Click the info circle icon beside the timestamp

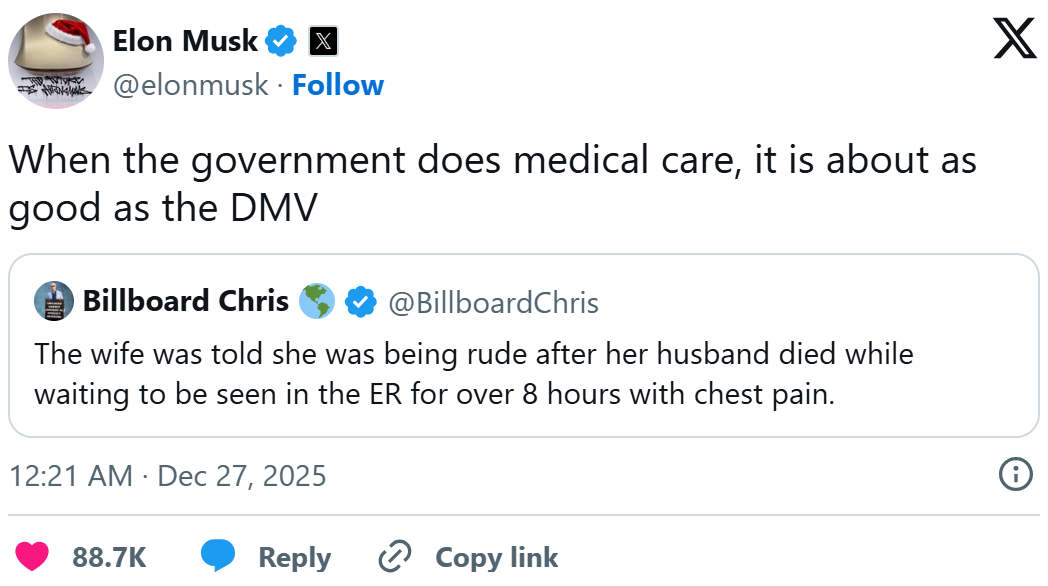tap(1016, 474)
